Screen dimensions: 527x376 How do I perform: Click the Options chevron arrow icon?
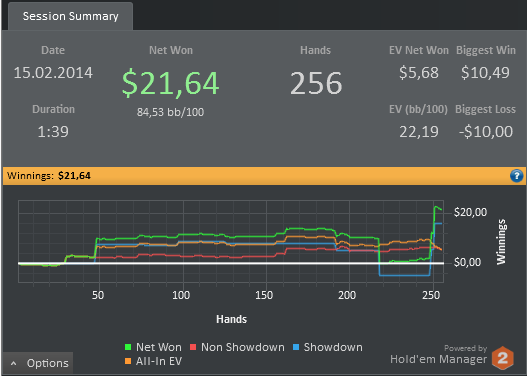(13, 363)
